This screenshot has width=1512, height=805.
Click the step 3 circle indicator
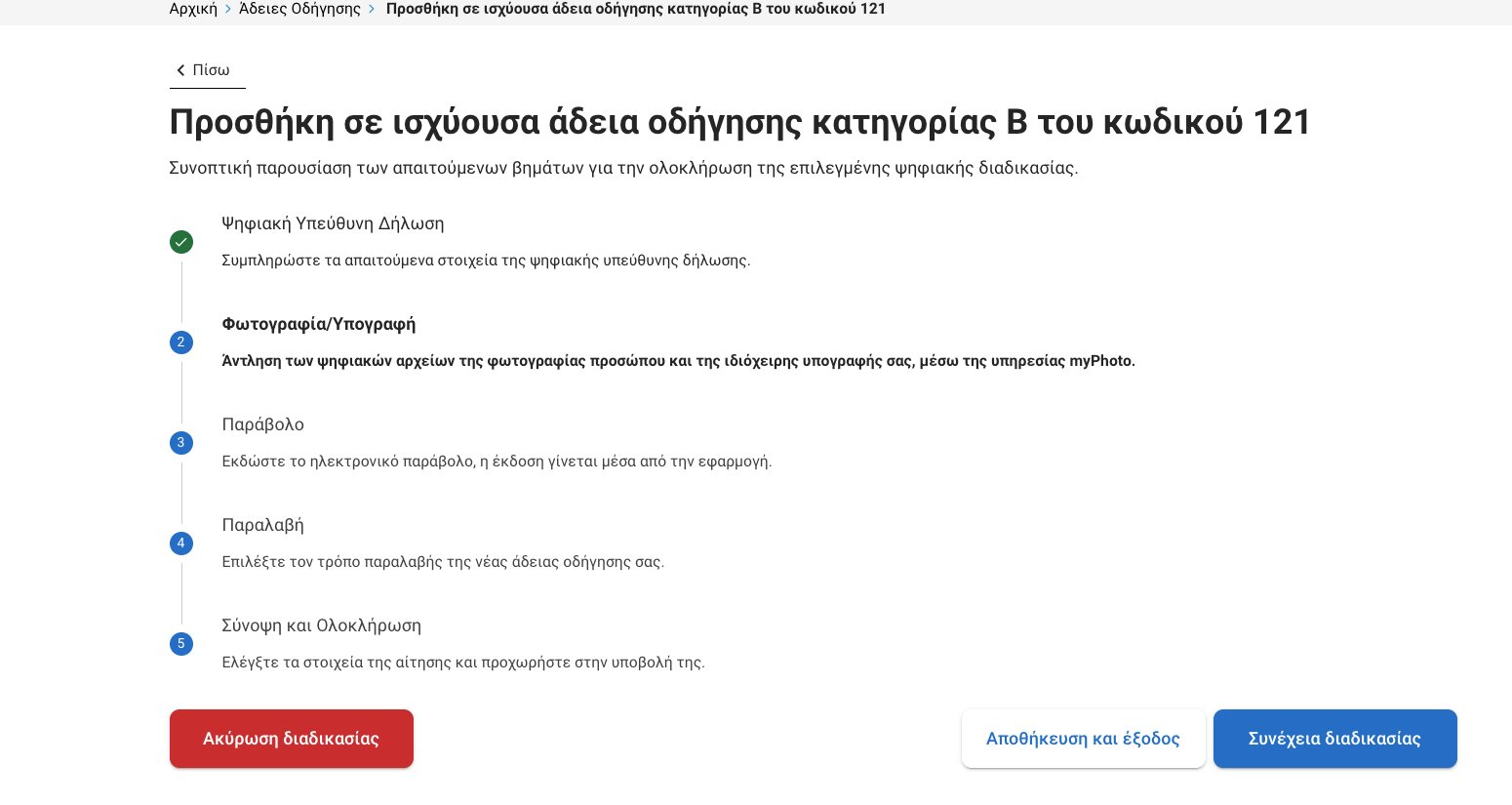click(181, 443)
